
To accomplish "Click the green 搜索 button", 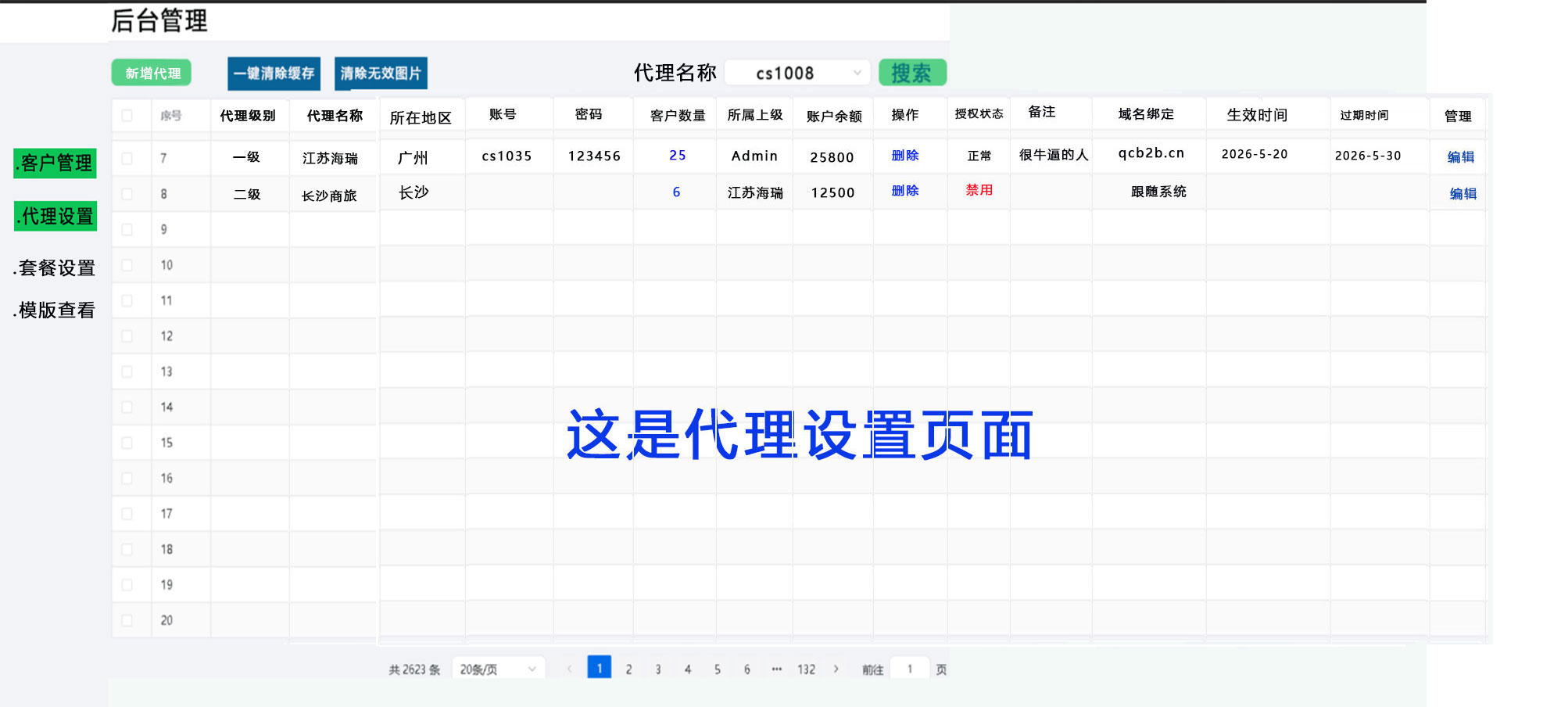I will (912, 73).
